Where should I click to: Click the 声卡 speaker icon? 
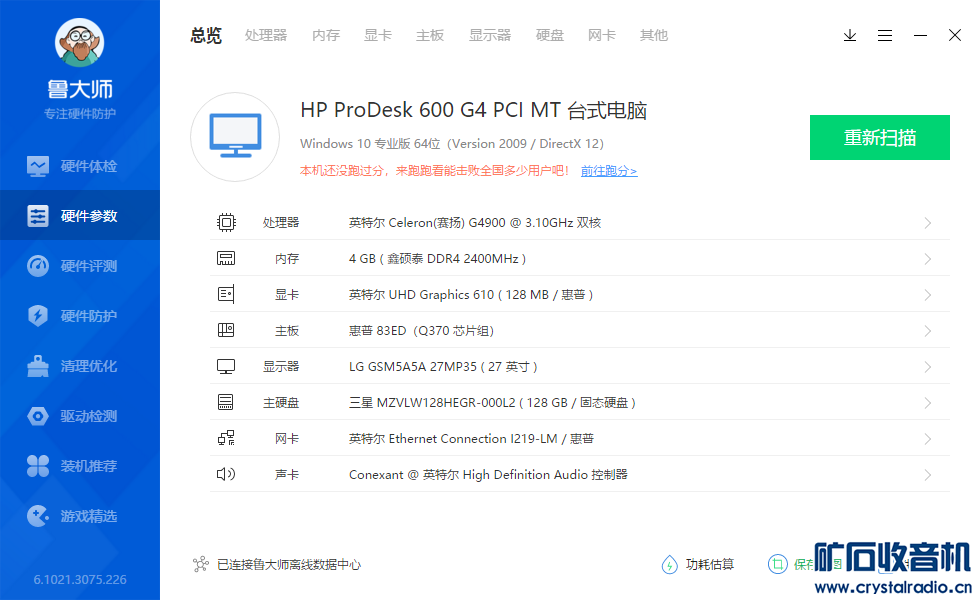[x=226, y=474]
